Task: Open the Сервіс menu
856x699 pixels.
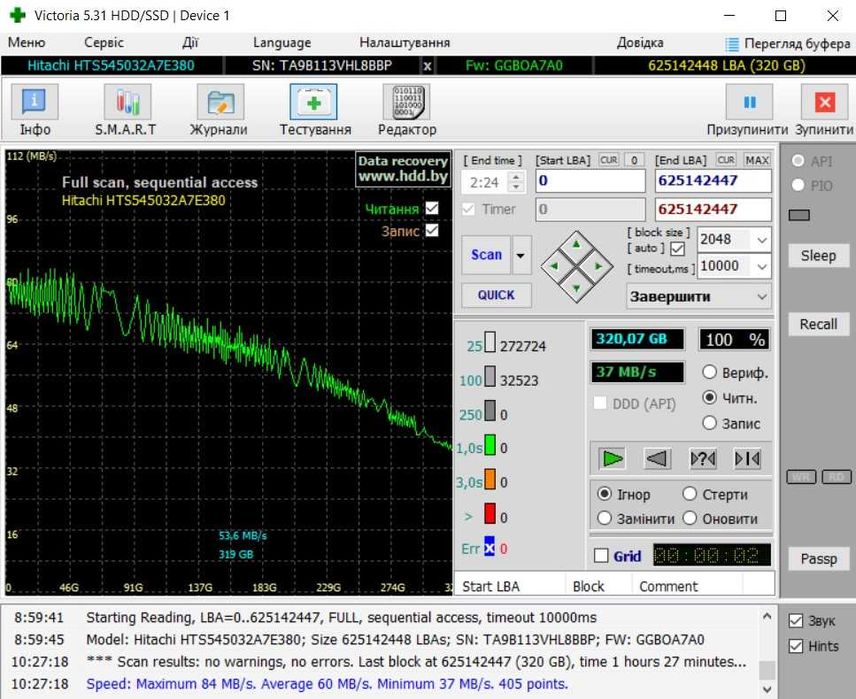Action: tap(104, 43)
